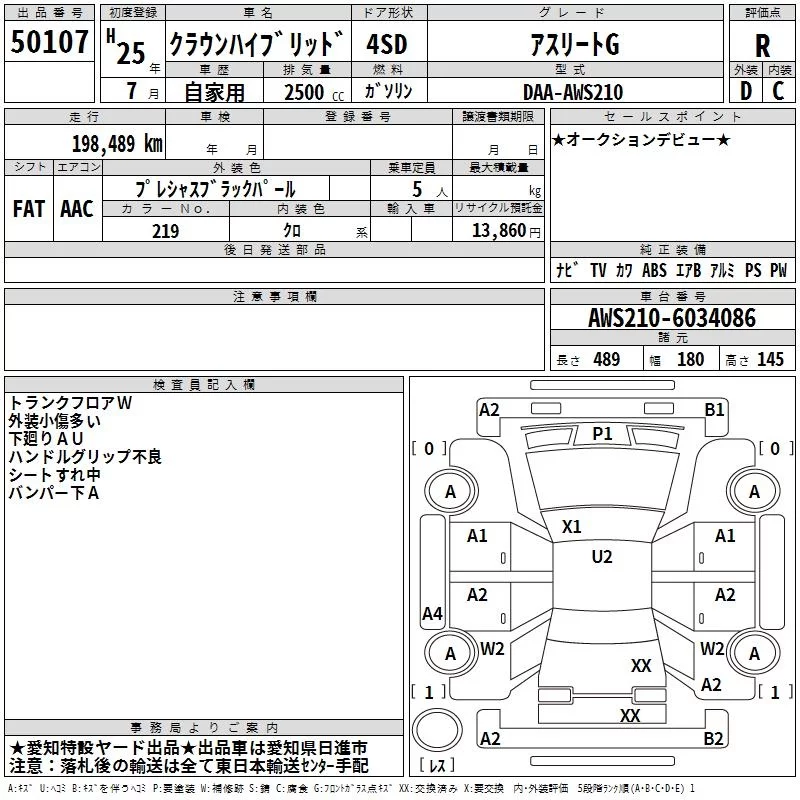The width and height of the screenshot is (800, 800).
Task: Click the grade field アスリートG
Action: (x=575, y=44)
